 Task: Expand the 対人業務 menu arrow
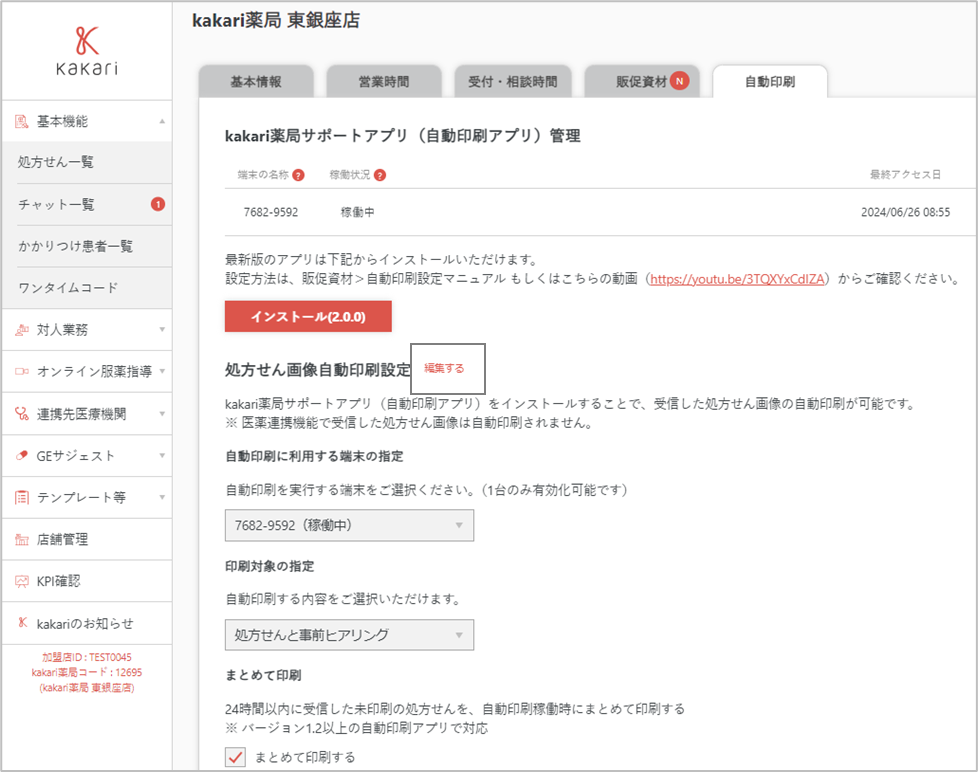point(162,329)
